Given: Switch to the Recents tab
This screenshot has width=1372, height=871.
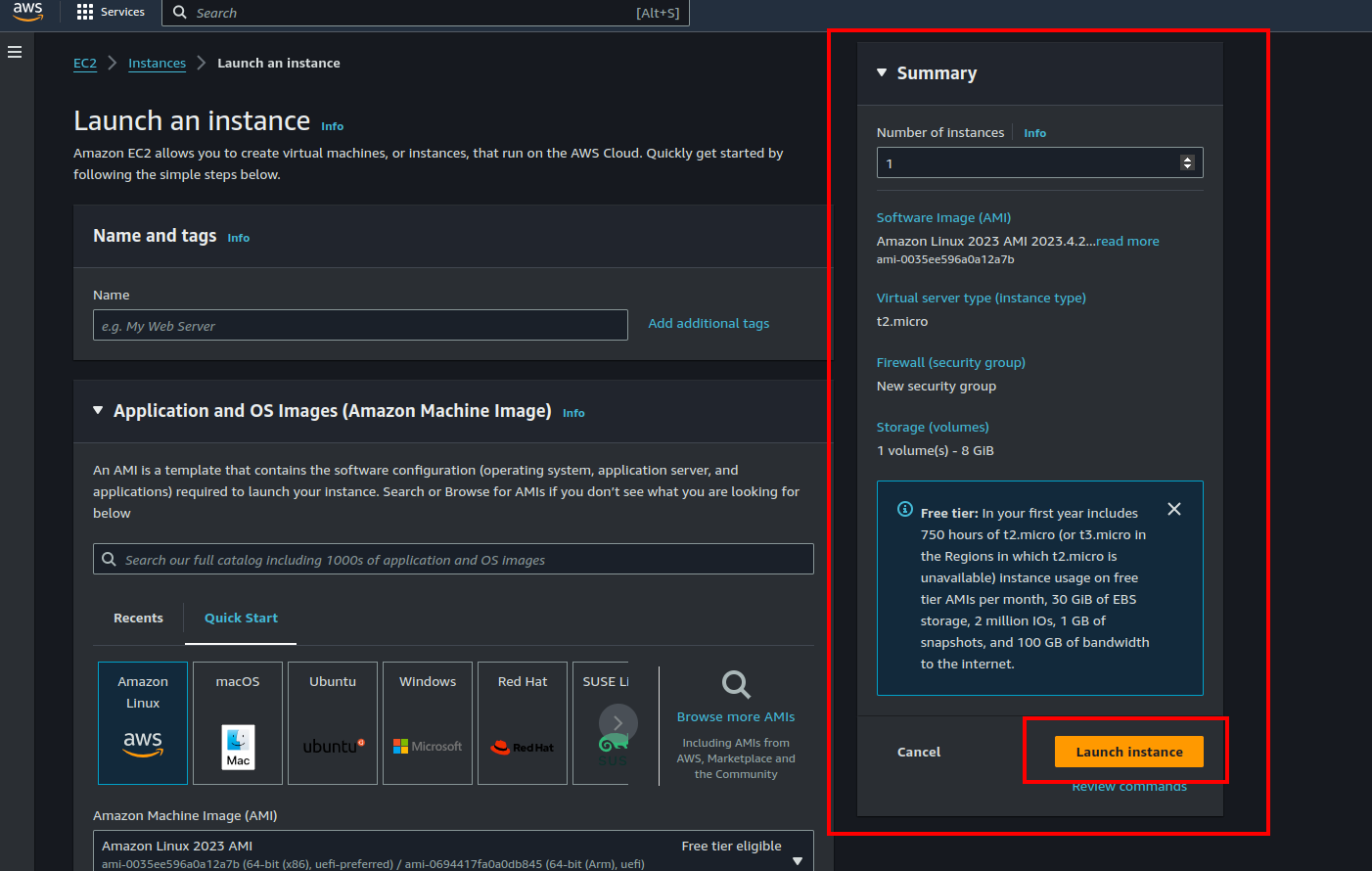Looking at the screenshot, I should click(x=138, y=619).
